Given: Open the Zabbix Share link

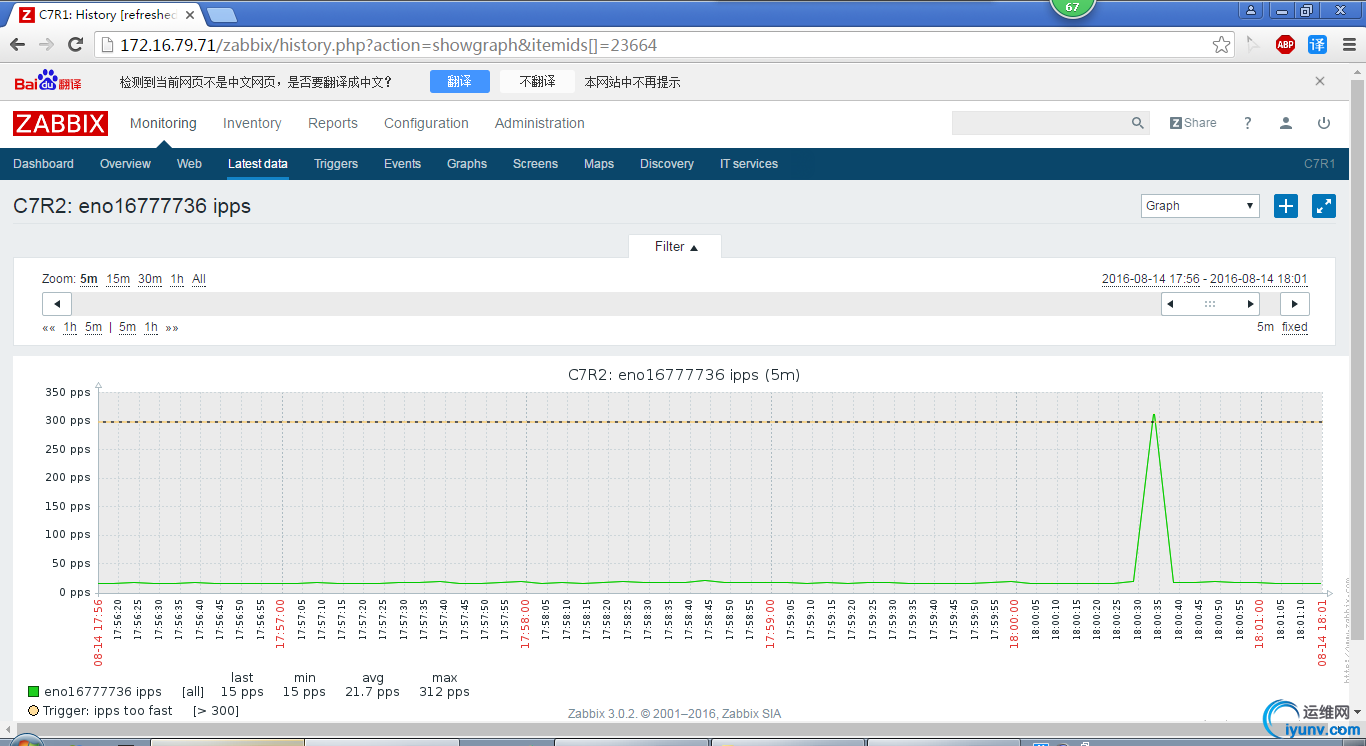Looking at the screenshot, I should coord(1193,123).
